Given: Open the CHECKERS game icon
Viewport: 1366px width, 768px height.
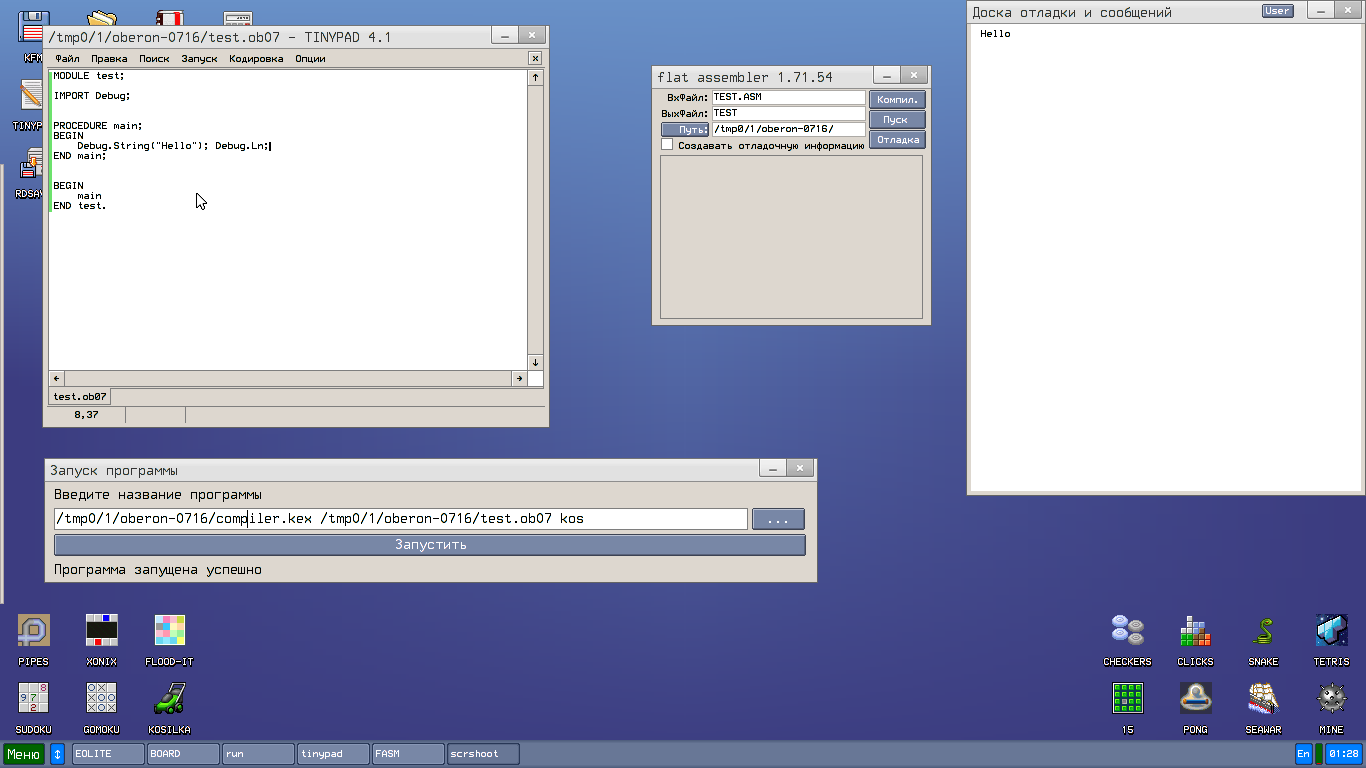Looking at the screenshot, I should click(x=1127, y=632).
